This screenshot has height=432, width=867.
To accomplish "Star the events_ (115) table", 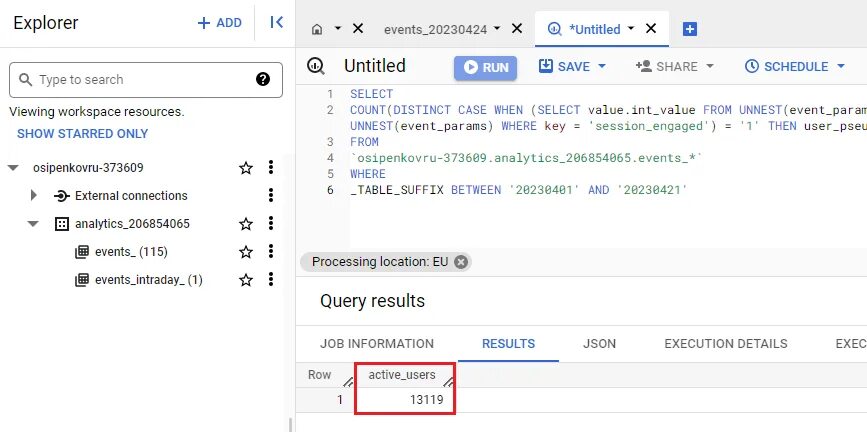I will click(x=246, y=252).
